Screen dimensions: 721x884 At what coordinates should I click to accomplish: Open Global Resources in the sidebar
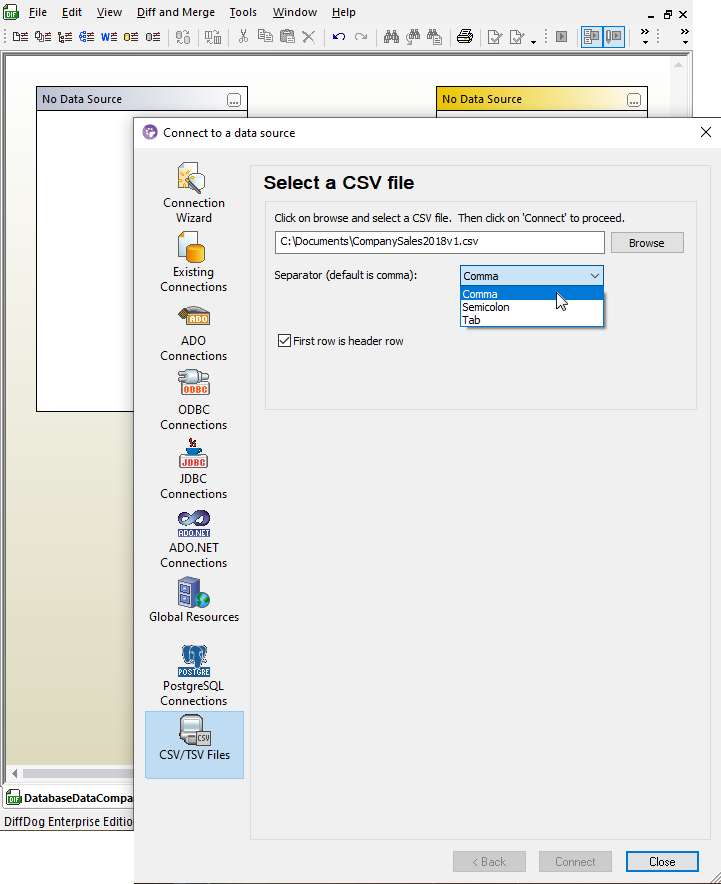click(x=194, y=599)
